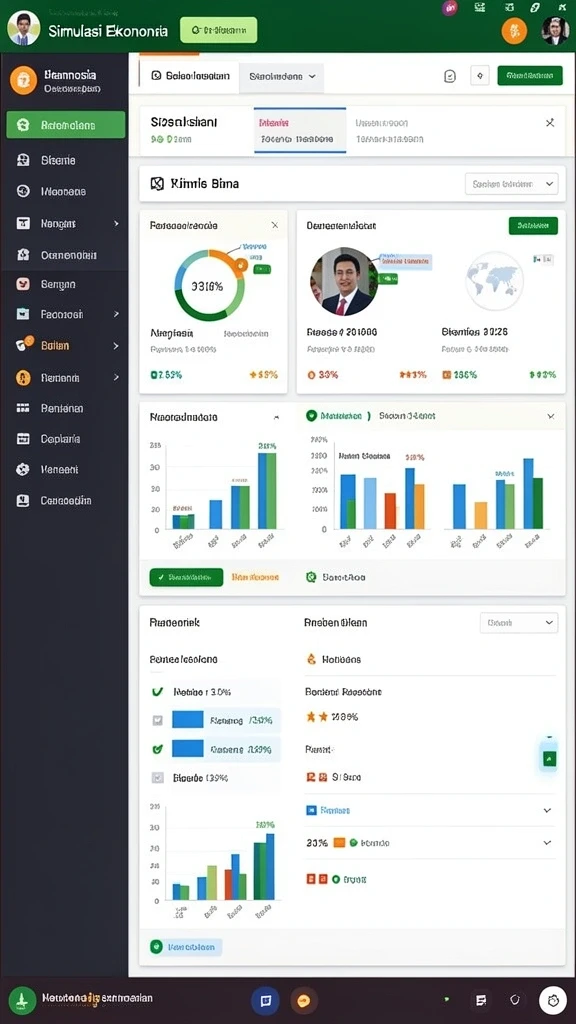Screen dimensions: 576x1024
Task: Expand the row with the blue square icon
Action: coord(430,810)
